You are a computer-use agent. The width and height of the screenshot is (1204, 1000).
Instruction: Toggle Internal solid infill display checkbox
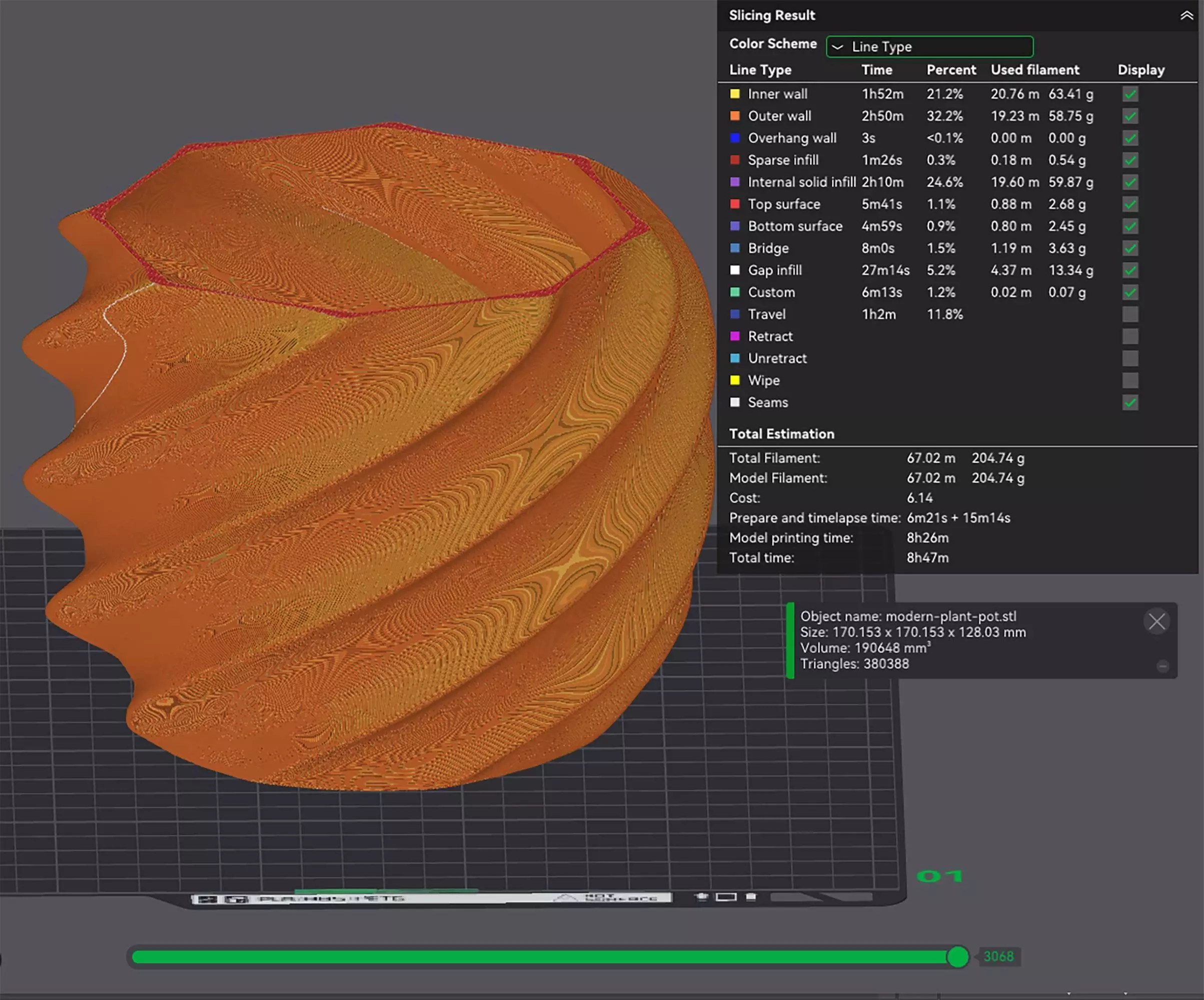pyautogui.click(x=1130, y=182)
